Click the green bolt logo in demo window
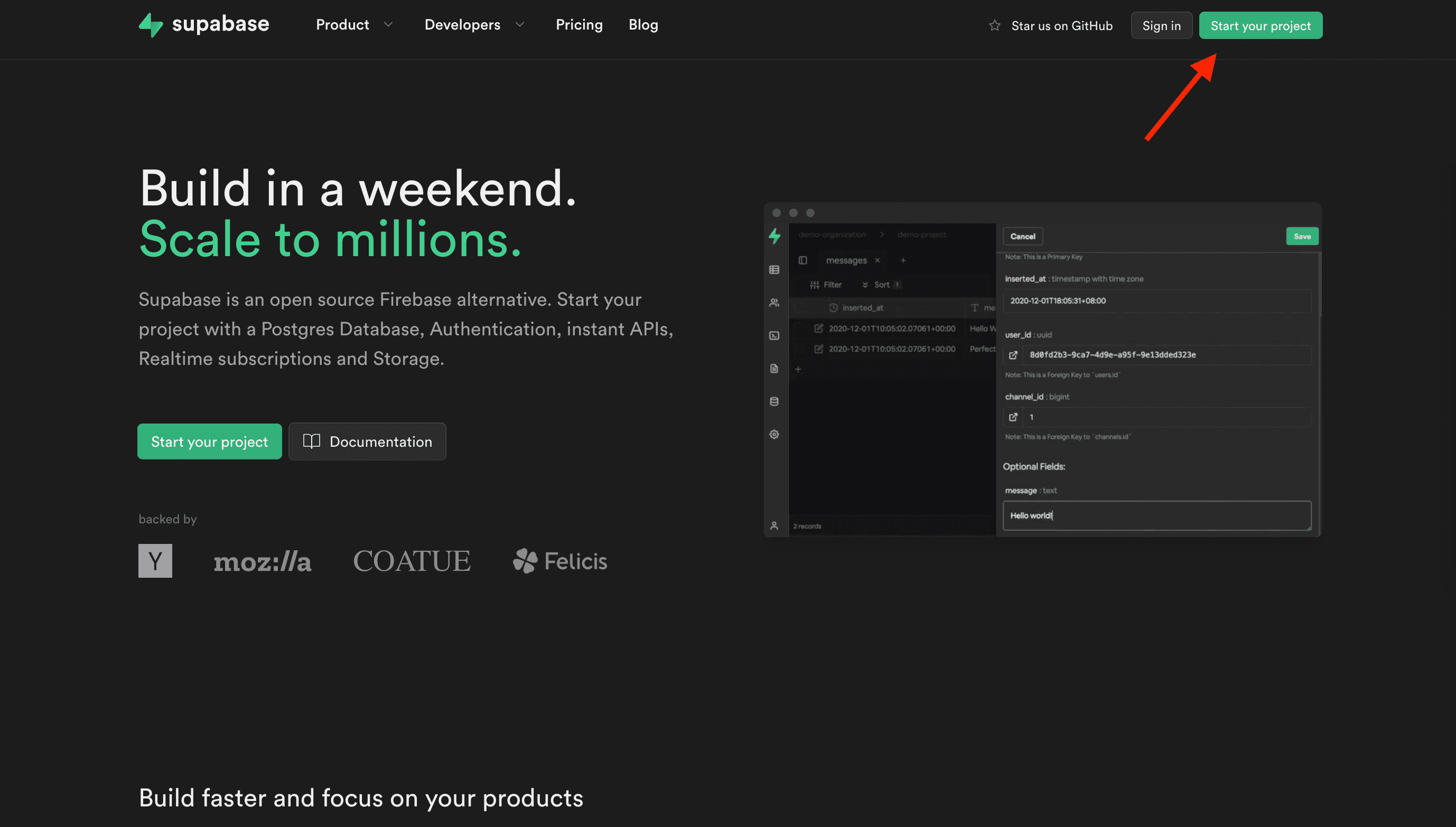The image size is (1456, 827). point(774,236)
